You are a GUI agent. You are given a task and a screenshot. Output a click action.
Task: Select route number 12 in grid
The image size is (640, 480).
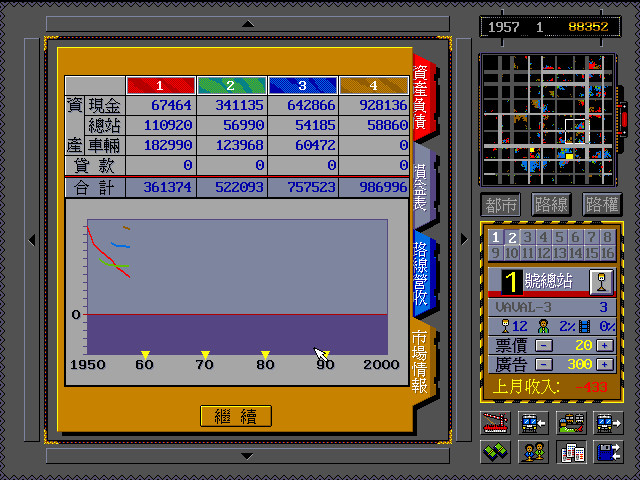543,253
